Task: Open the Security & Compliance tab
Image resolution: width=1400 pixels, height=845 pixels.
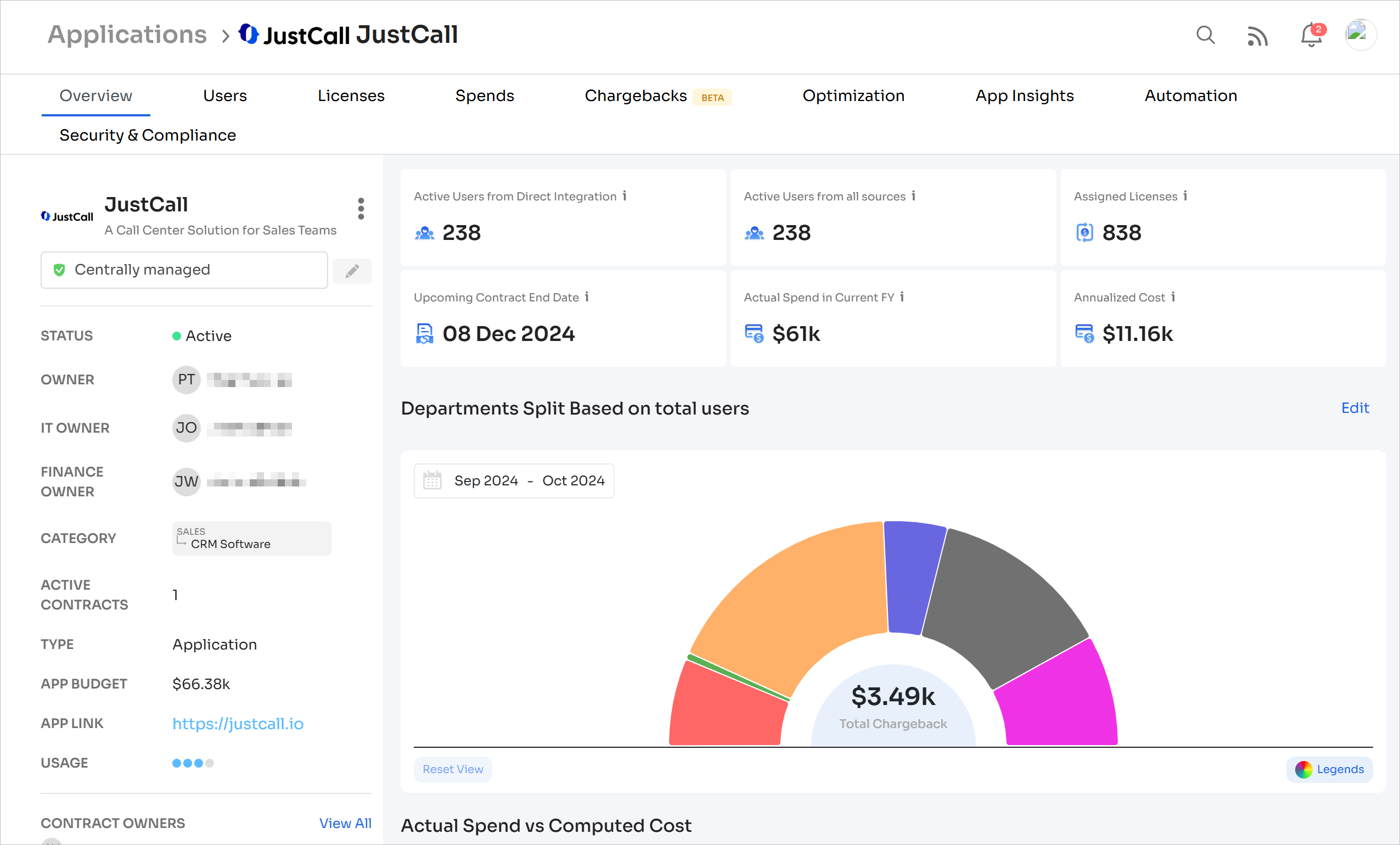Action: tap(147, 135)
